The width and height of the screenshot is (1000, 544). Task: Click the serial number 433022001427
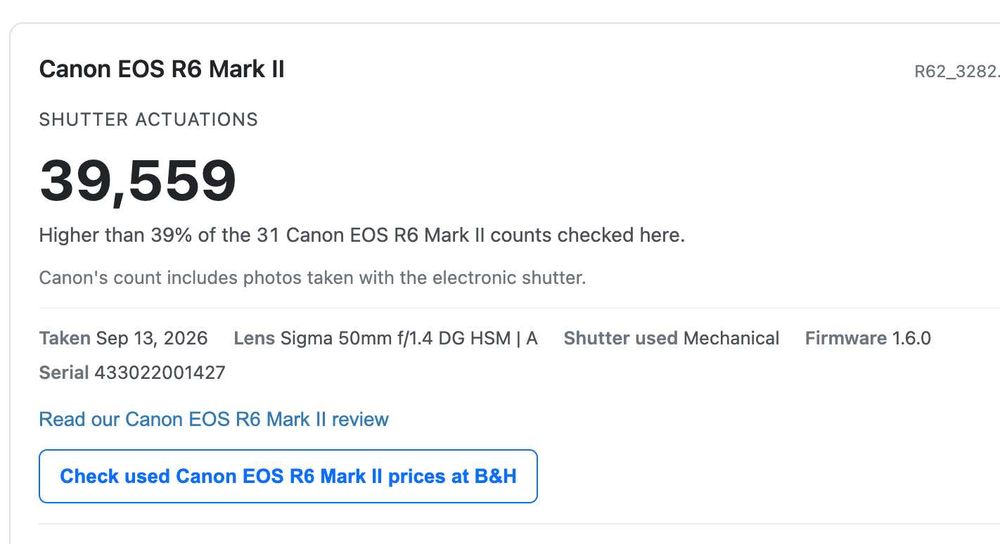[x=160, y=372]
